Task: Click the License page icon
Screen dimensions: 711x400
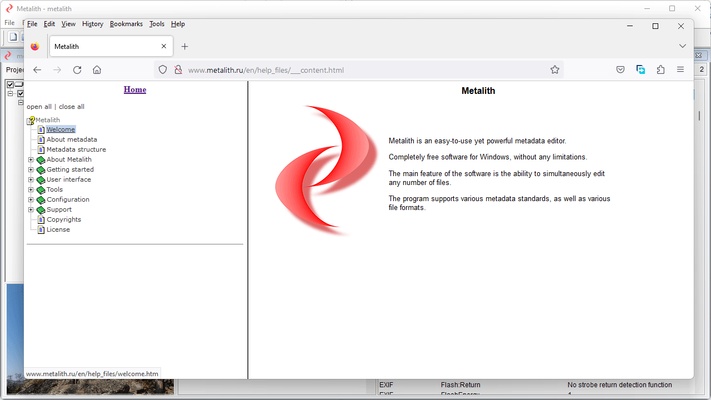Action: tap(41, 229)
